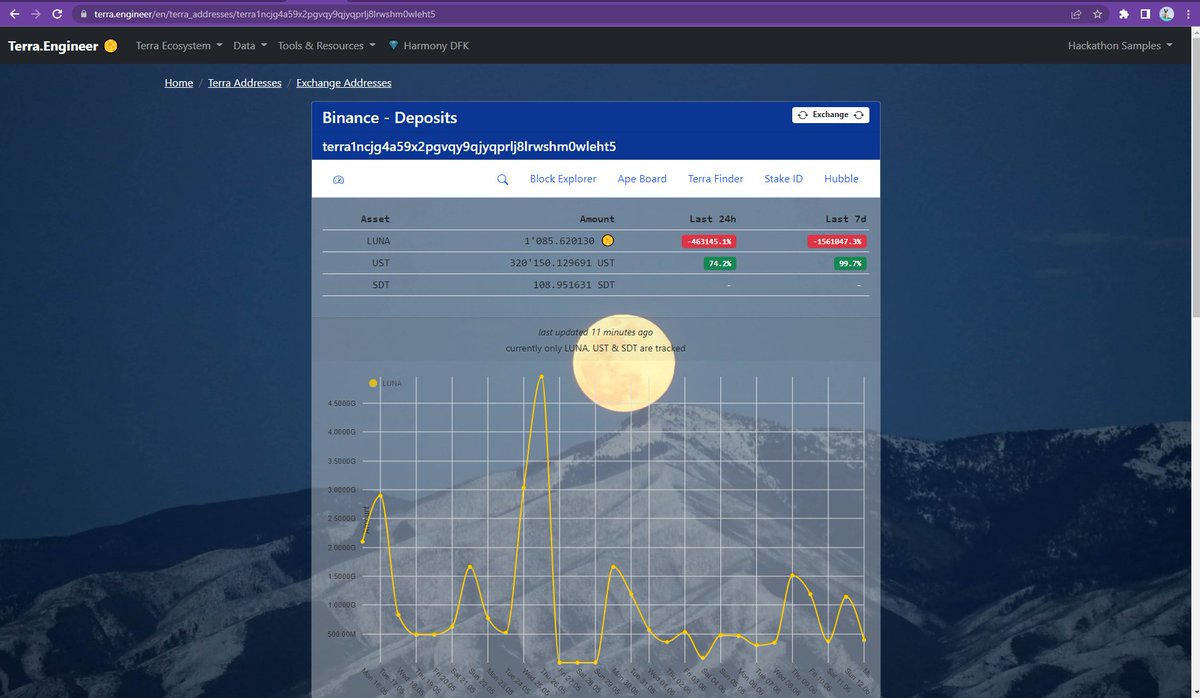
Task: Expand the Hackathon Samples dropdown
Action: point(1120,46)
